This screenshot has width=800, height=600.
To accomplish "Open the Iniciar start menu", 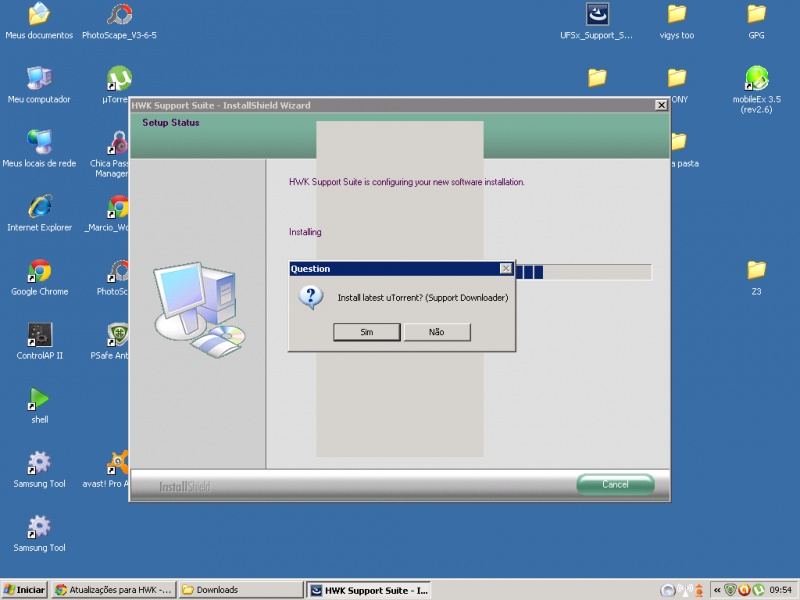I will point(24,590).
